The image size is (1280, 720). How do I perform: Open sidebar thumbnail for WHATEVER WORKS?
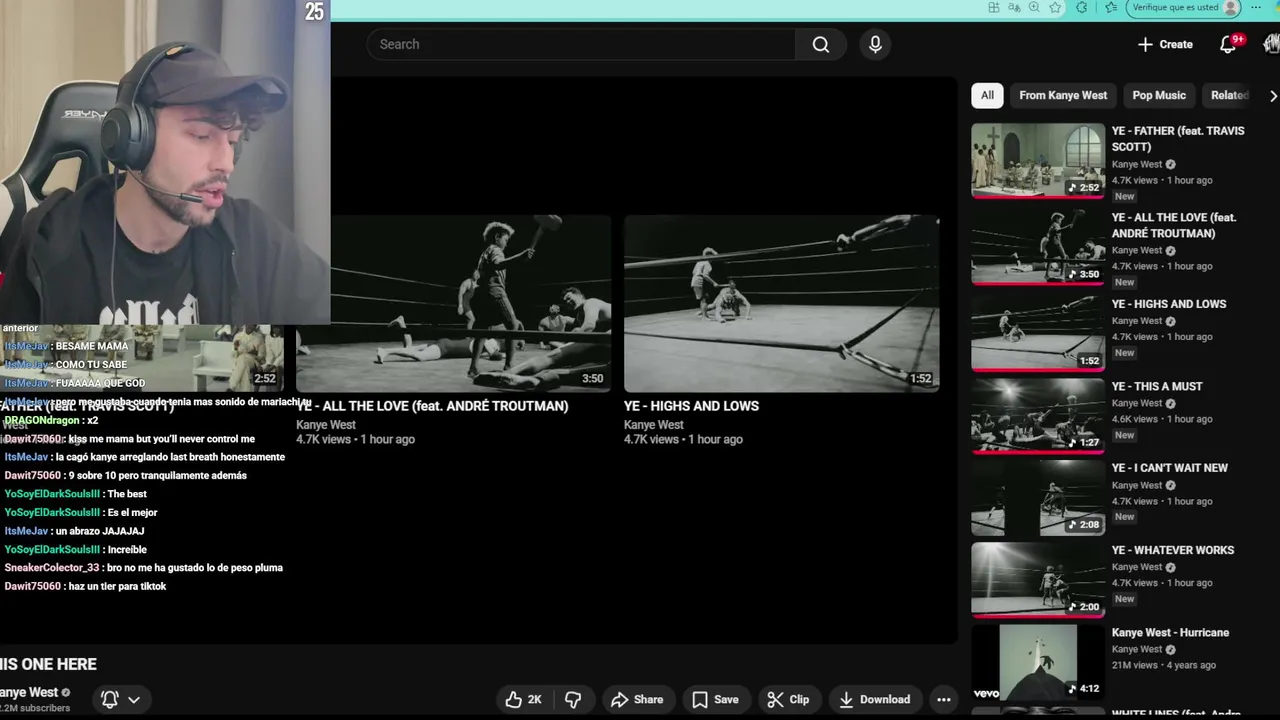tap(1038, 580)
